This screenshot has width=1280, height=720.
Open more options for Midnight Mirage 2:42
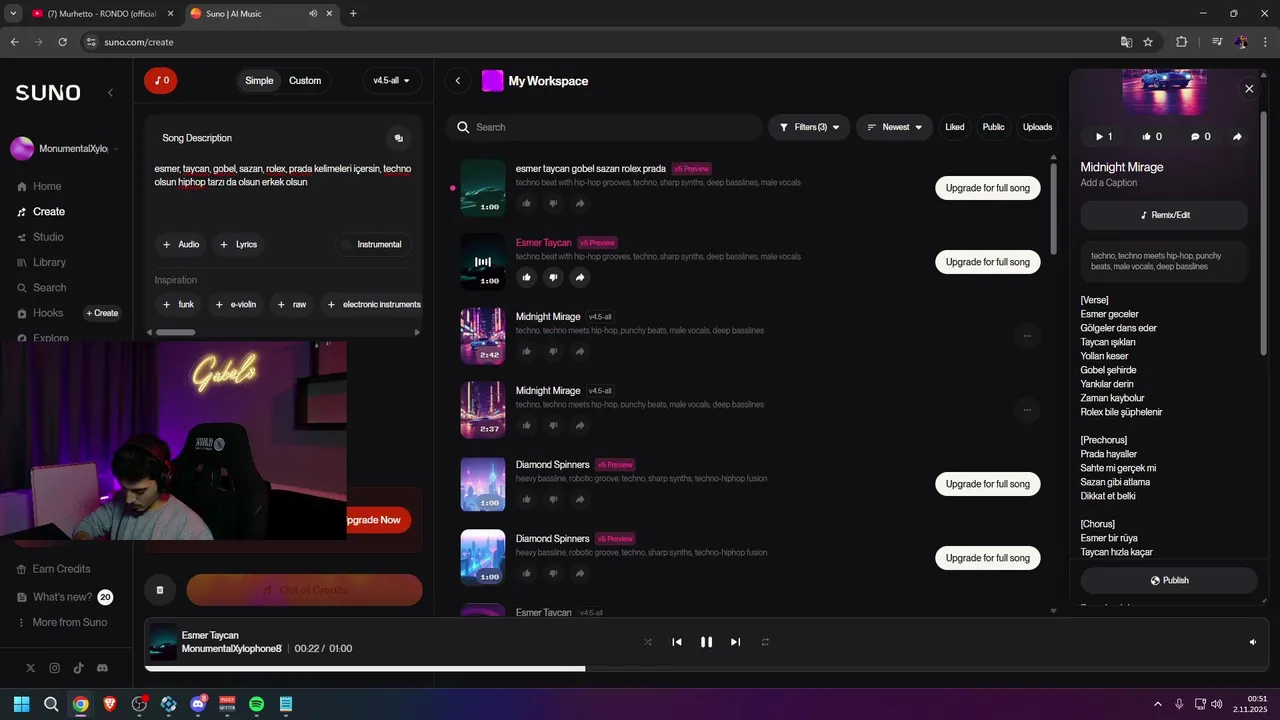coord(1027,336)
